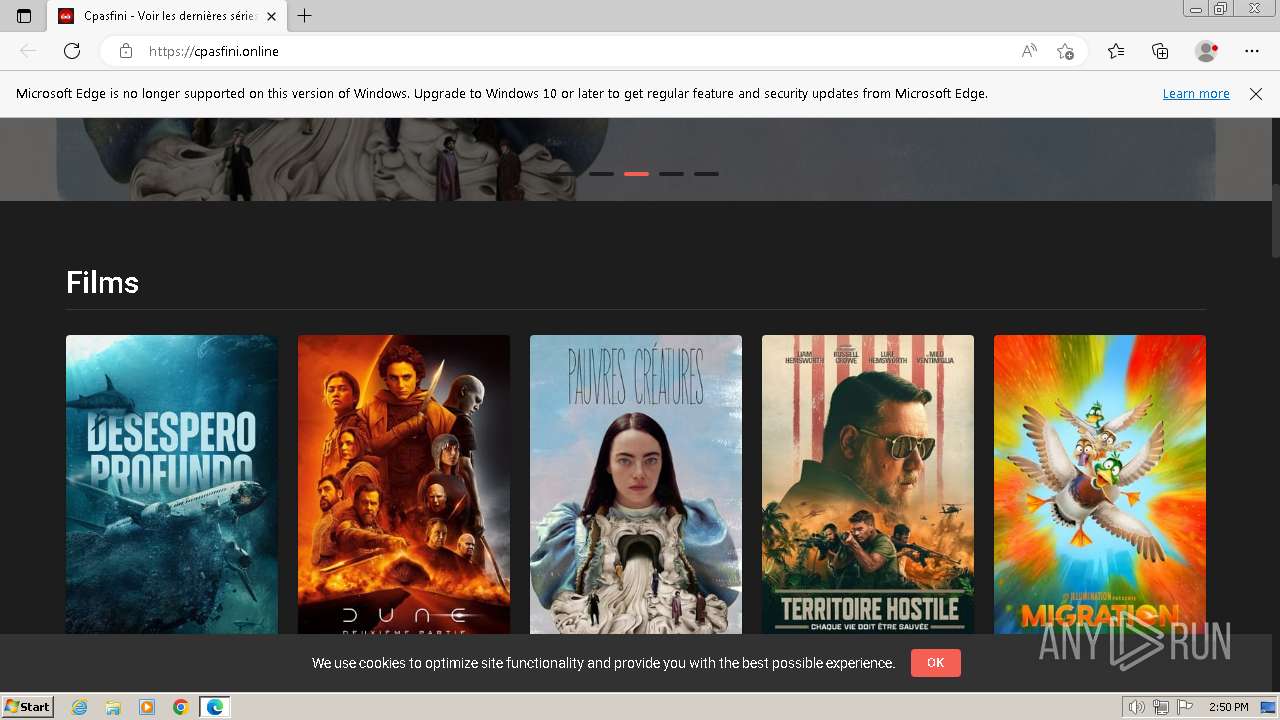Select the fourth carousel slide indicator
The width and height of the screenshot is (1280, 720).
point(671,174)
